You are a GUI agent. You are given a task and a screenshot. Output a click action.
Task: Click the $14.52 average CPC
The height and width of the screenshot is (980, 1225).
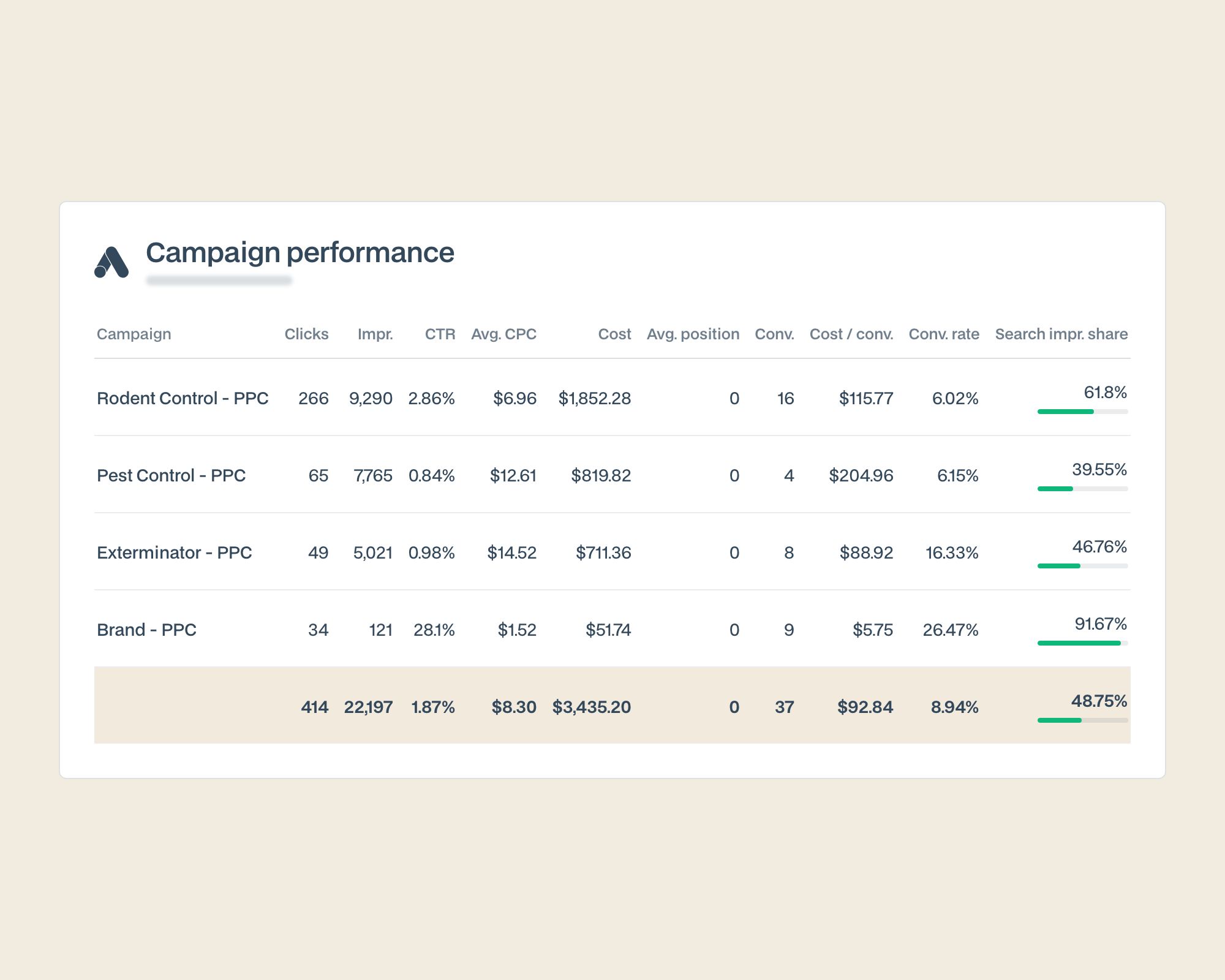coord(512,552)
